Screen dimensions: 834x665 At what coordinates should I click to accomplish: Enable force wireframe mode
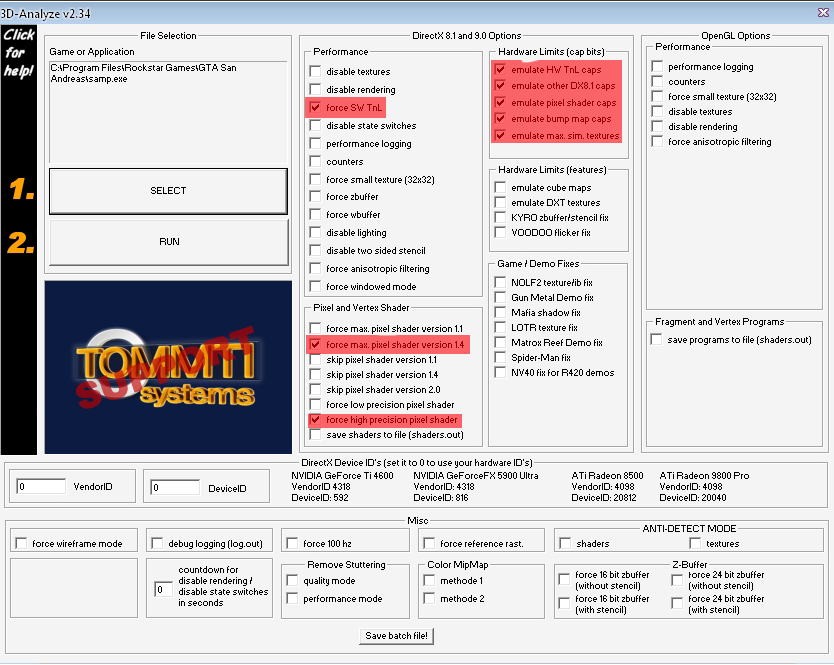(21, 544)
